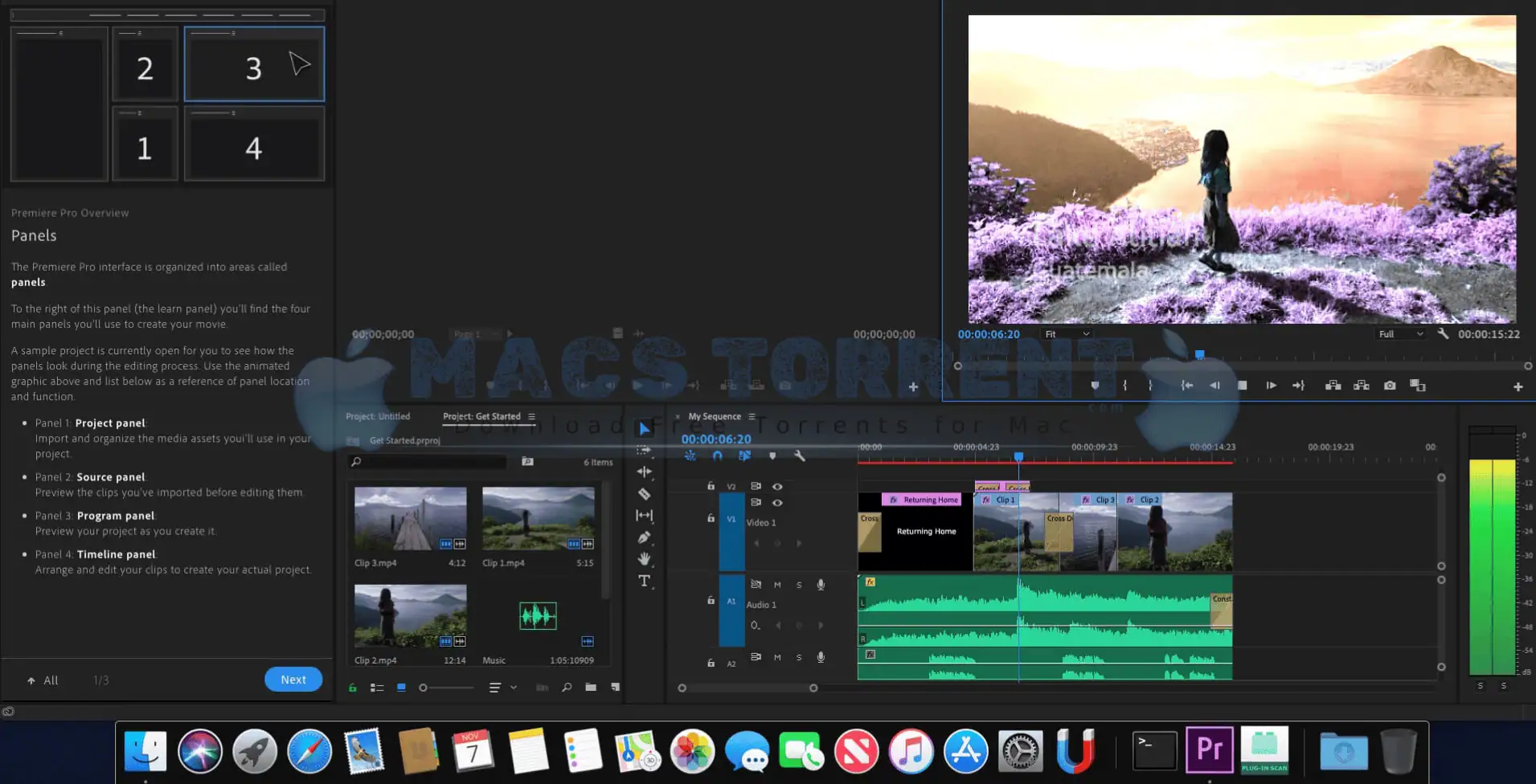Select the Ripple Edit tool
The image size is (1536, 784).
coord(644,472)
